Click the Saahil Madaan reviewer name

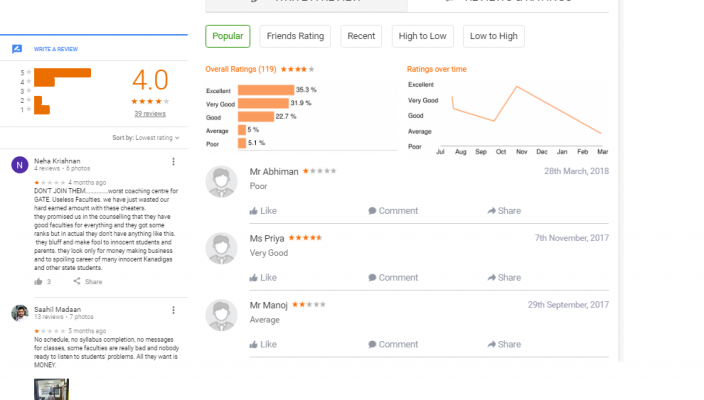pyautogui.click(x=57, y=309)
